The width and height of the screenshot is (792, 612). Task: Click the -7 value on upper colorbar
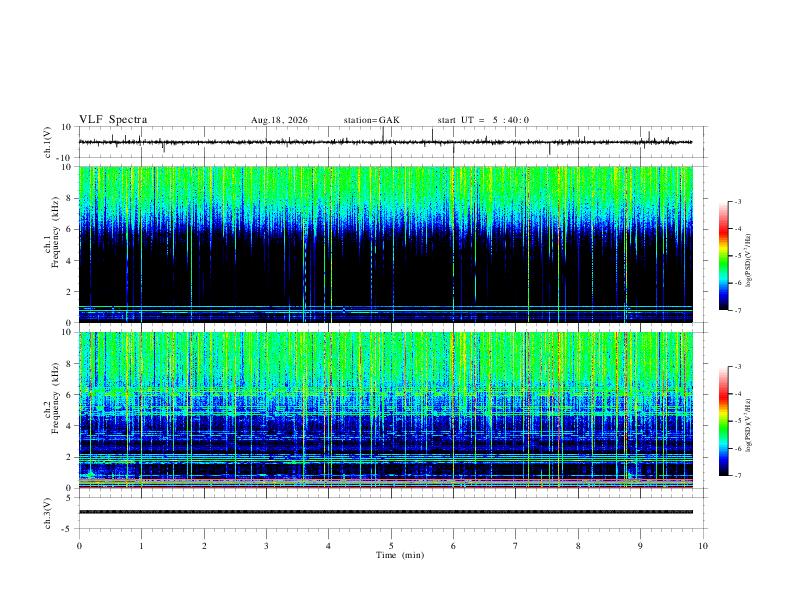(x=738, y=311)
